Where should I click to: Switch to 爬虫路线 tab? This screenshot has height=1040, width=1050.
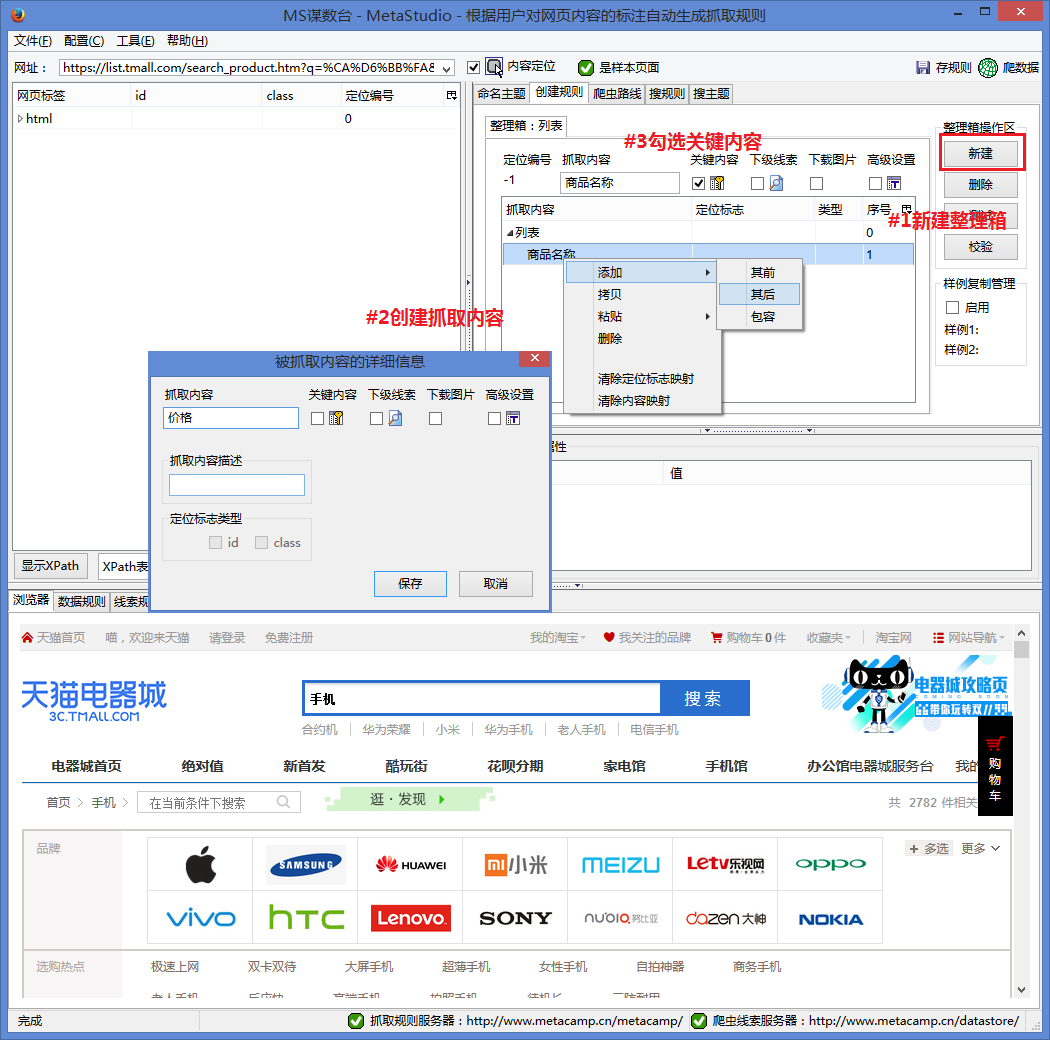tap(617, 94)
